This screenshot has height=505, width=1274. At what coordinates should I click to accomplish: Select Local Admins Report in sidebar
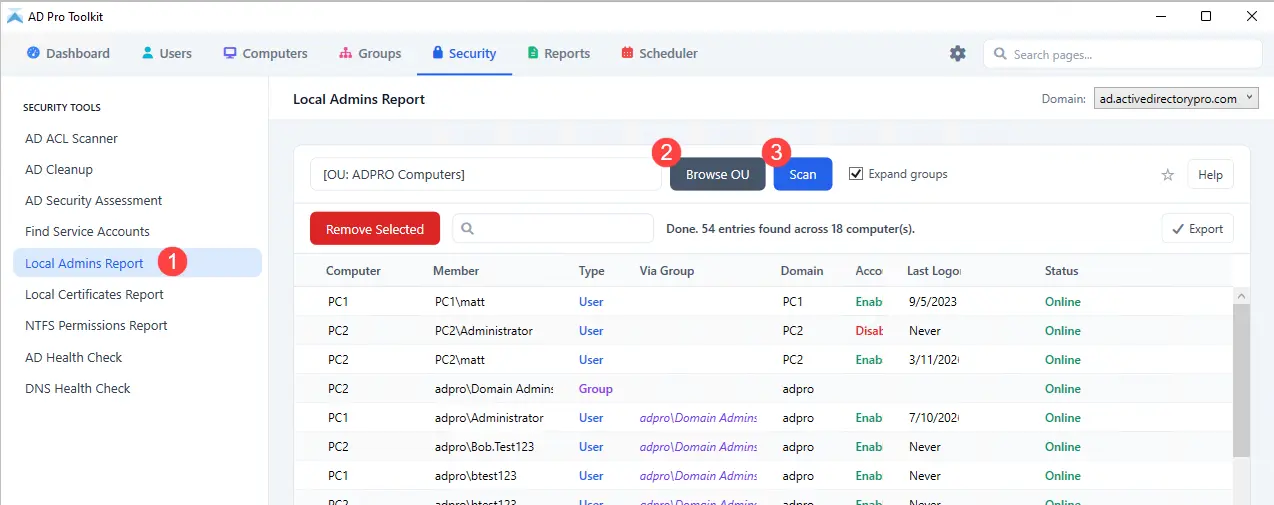click(137, 263)
